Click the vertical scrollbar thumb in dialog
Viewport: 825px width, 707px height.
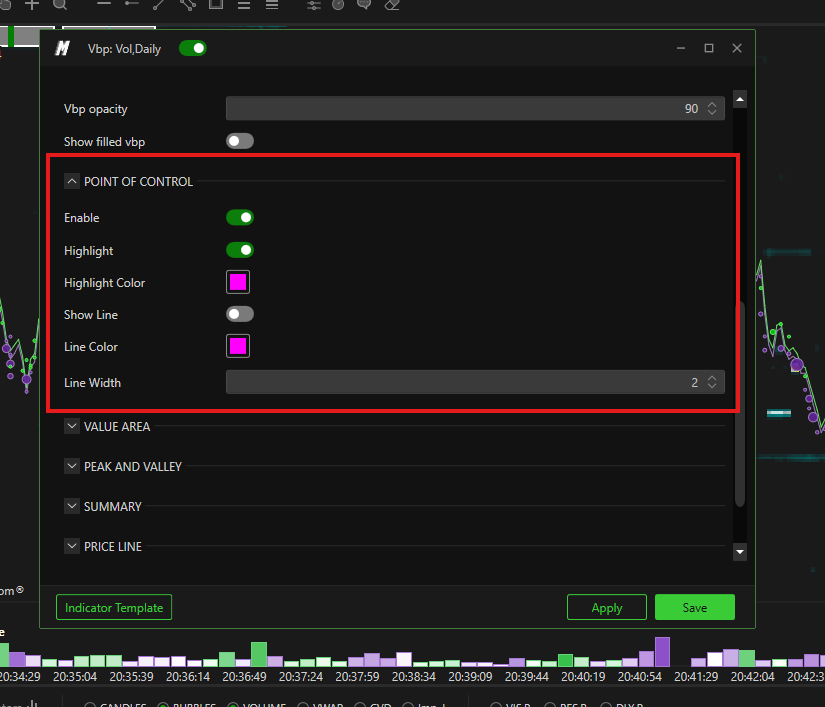pyautogui.click(x=740, y=404)
